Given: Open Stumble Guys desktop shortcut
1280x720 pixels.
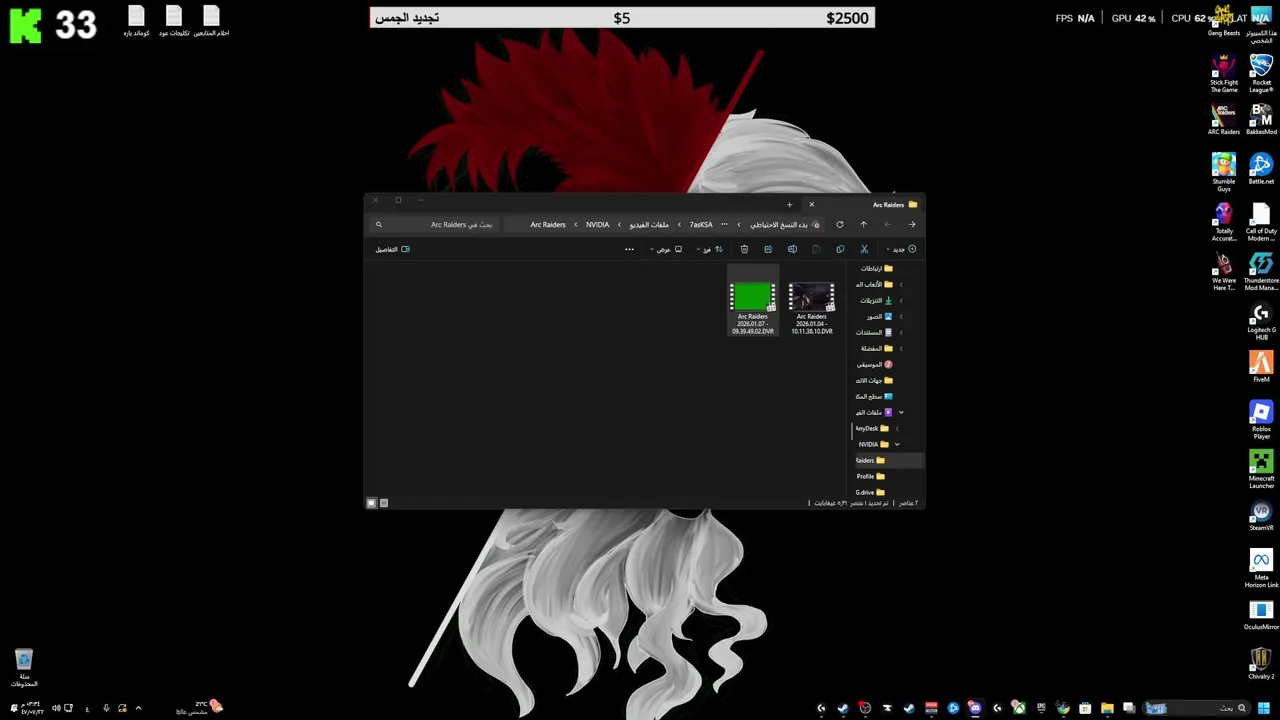Looking at the screenshot, I should coord(1224,171).
